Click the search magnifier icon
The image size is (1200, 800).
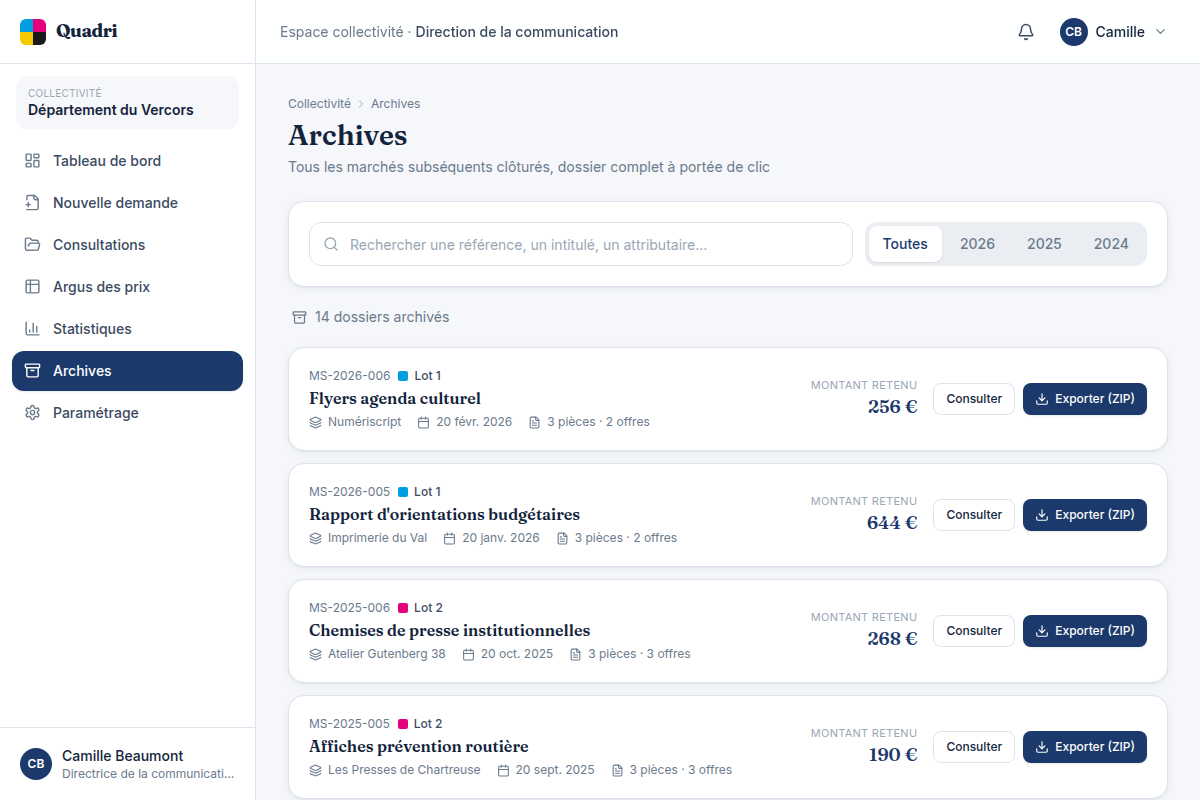331,244
